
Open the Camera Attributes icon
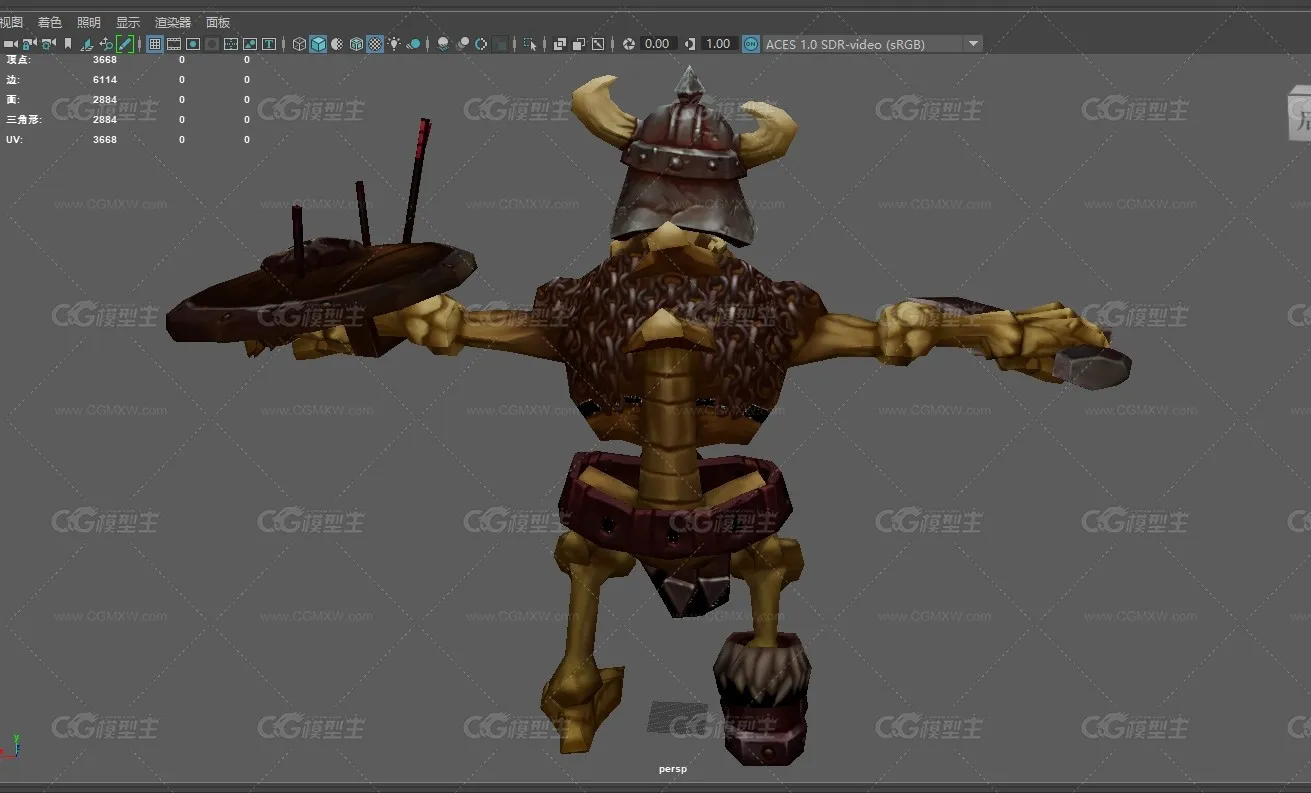click(47, 44)
